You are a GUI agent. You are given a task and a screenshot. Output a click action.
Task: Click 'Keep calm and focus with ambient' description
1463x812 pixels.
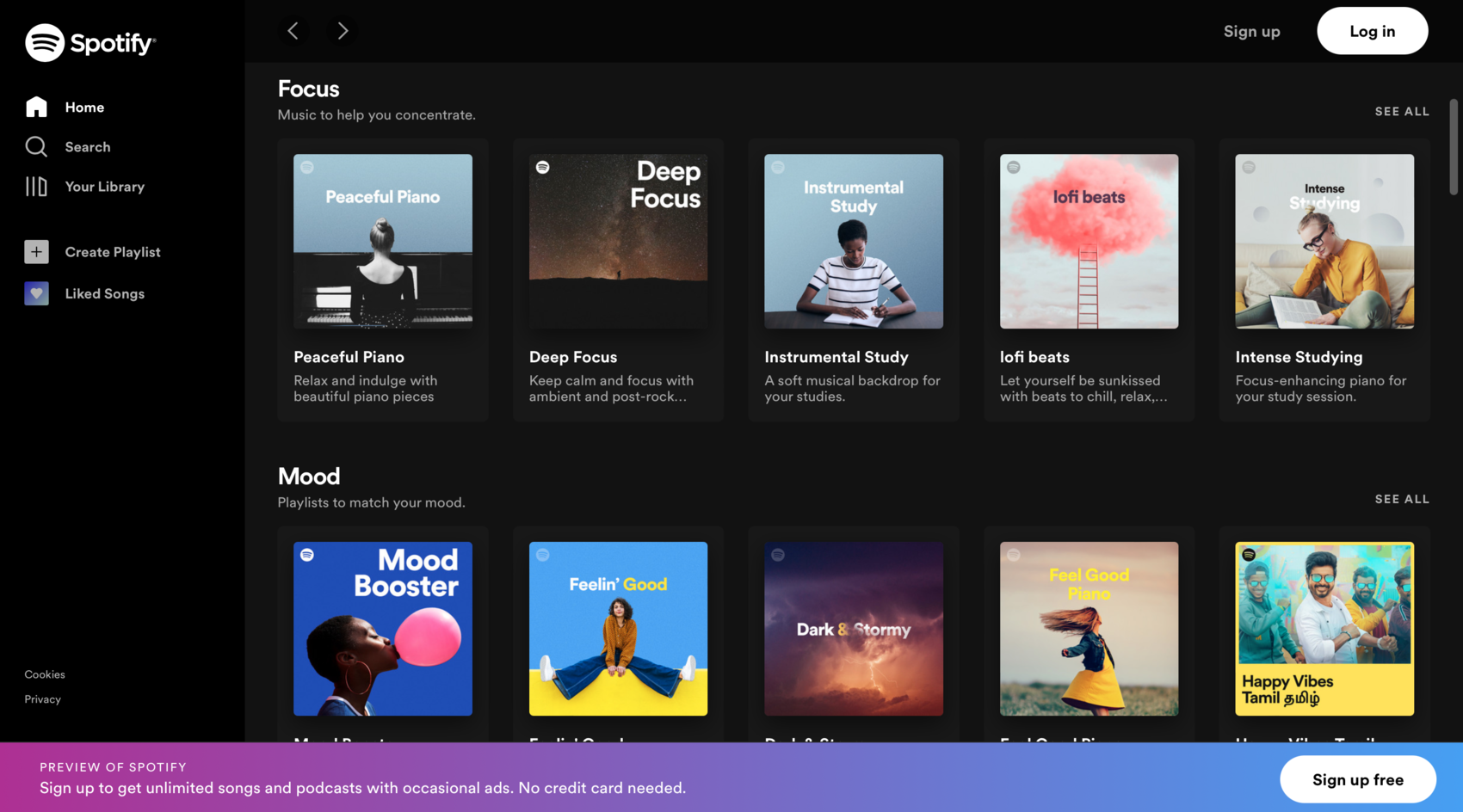pyautogui.click(x=611, y=389)
